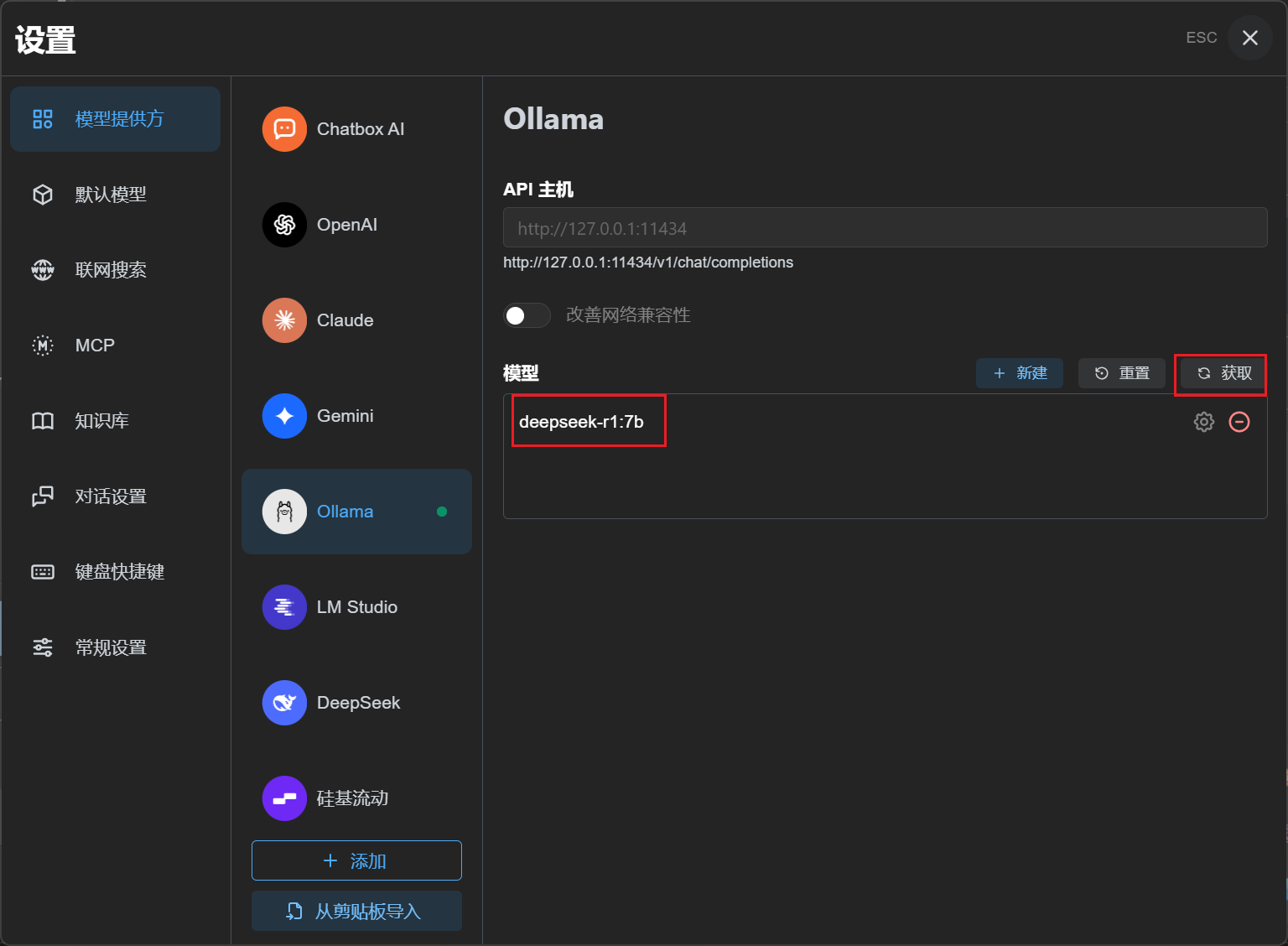Click the OpenAI logo icon
Screen dimensions: 1288x946
coord(284,225)
